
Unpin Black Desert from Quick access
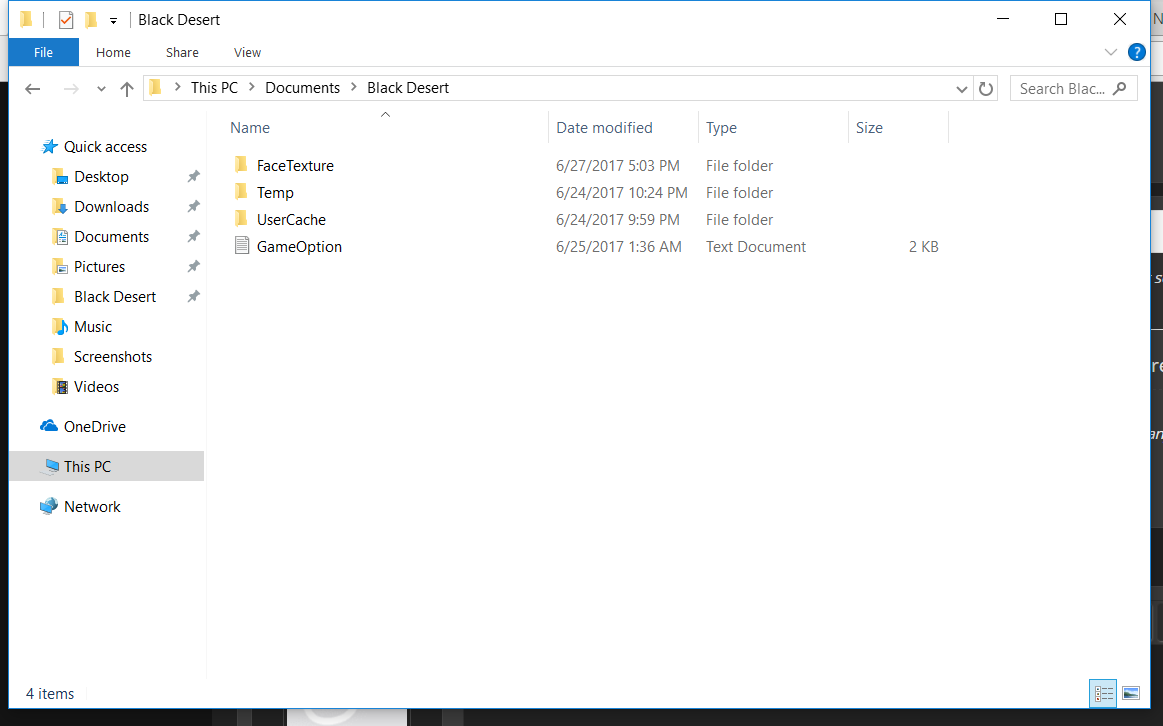coord(193,297)
